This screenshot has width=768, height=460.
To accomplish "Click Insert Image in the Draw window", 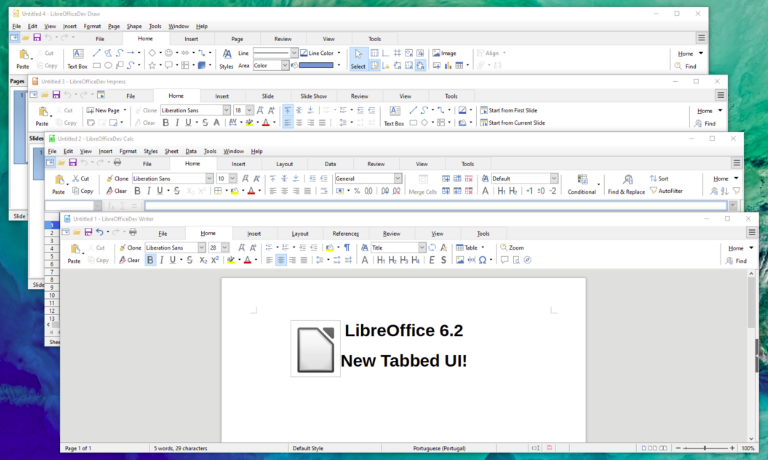I will 444,53.
